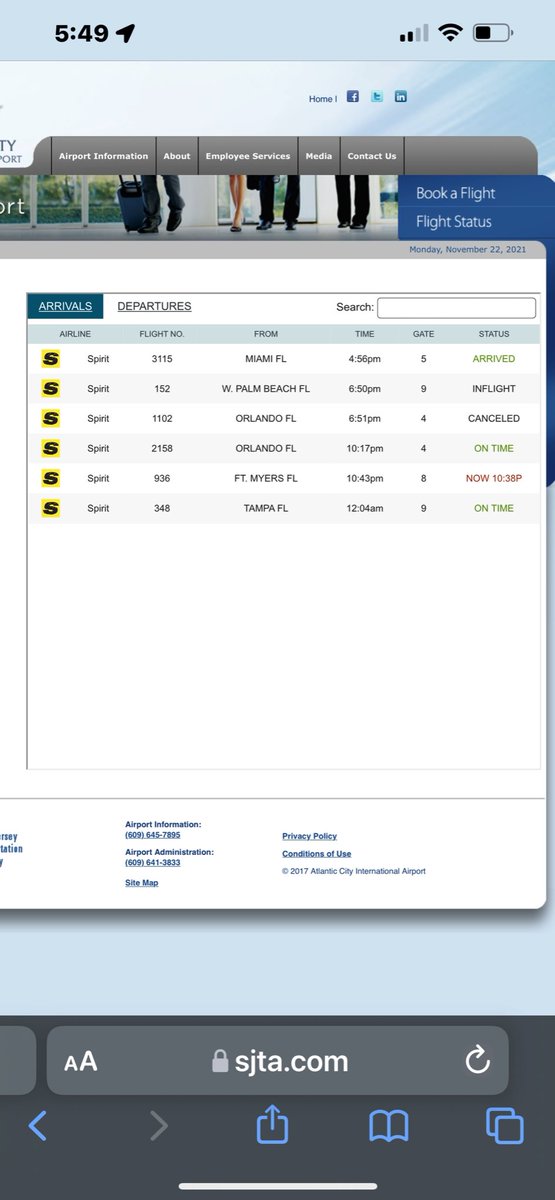Viewport: 555px width, 1200px height.
Task: Open the Employee Services menu
Action: pos(248,156)
